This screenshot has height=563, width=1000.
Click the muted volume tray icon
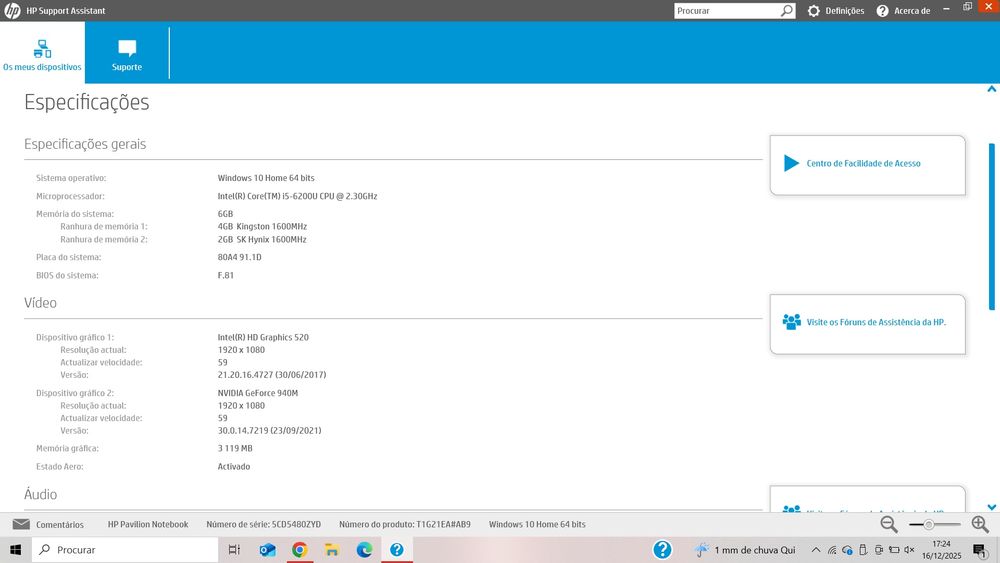click(x=909, y=550)
